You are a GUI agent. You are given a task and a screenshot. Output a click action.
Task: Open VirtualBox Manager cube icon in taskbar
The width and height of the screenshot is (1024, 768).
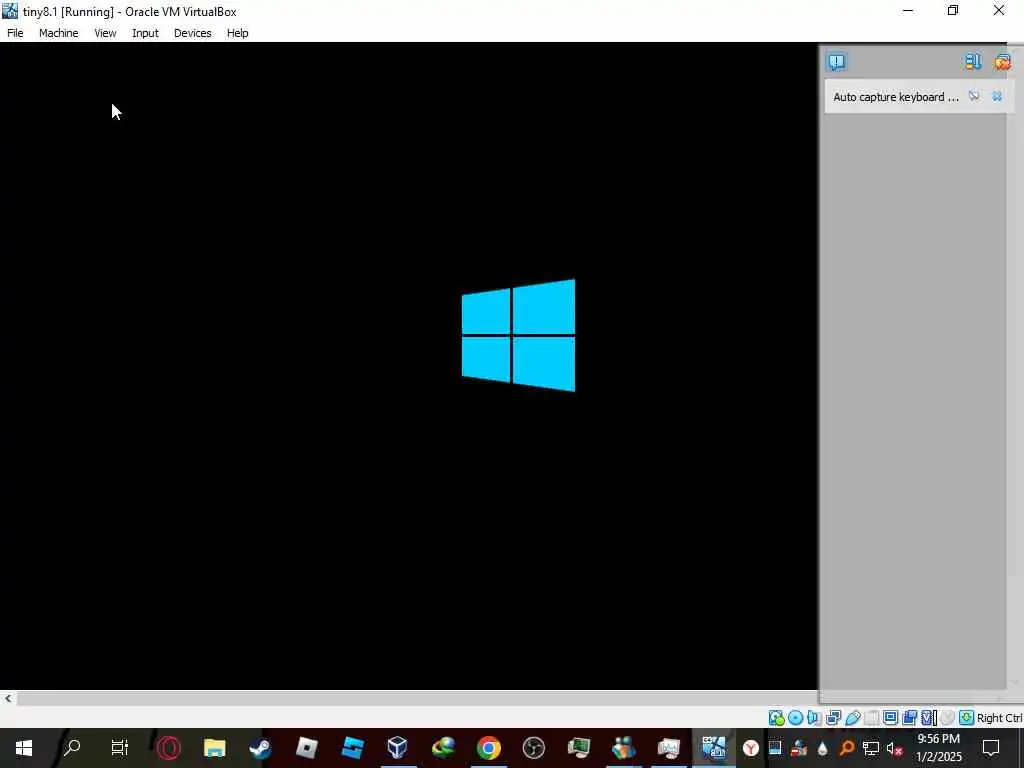(x=397, y=748)
